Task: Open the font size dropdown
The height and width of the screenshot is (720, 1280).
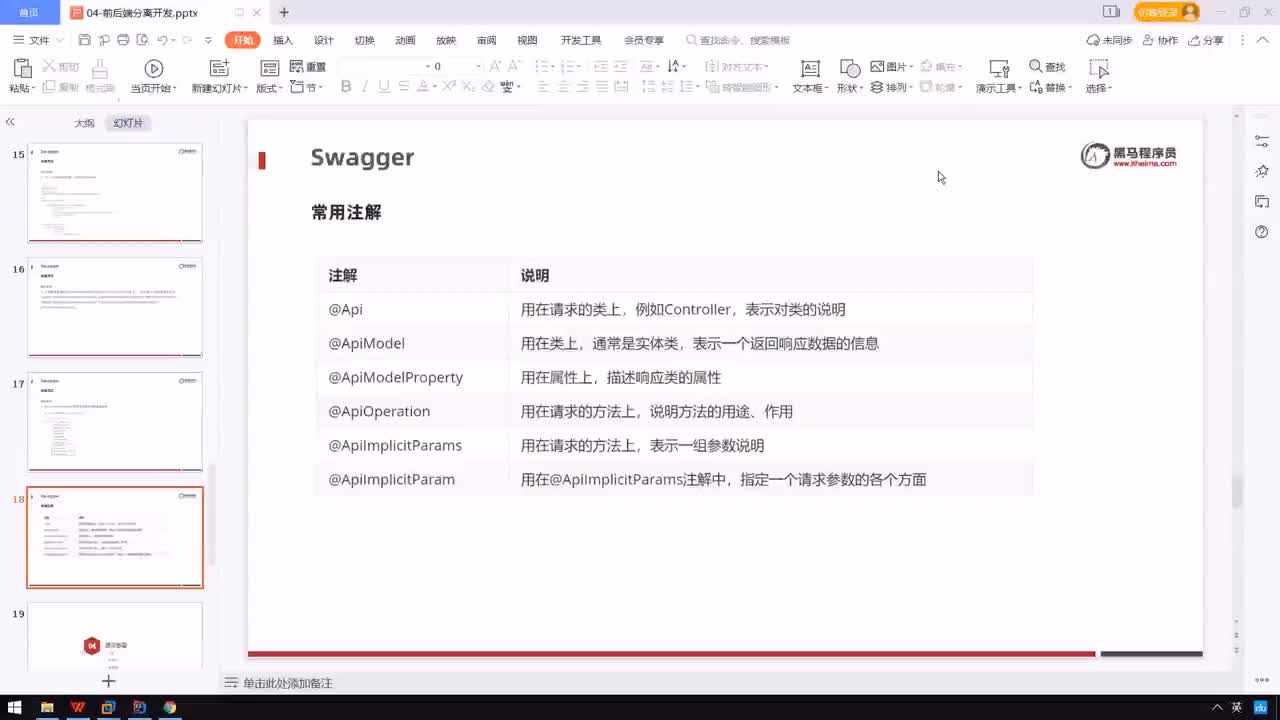Action: click(478, 67)
